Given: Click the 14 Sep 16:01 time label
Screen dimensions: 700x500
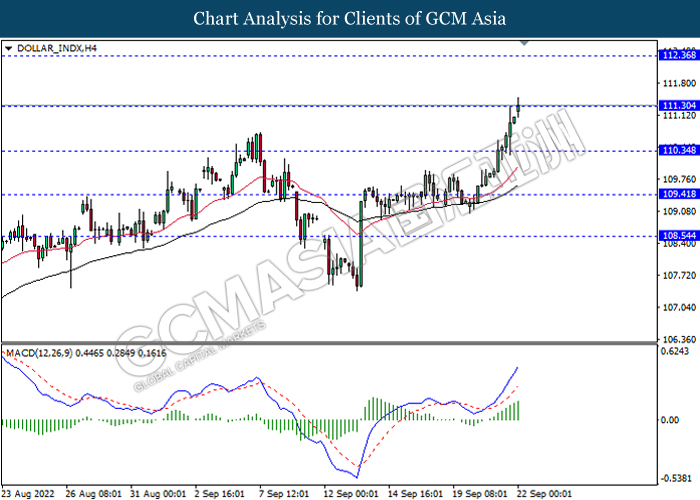Looking at the screenshot, I should (x=415, y=494).
